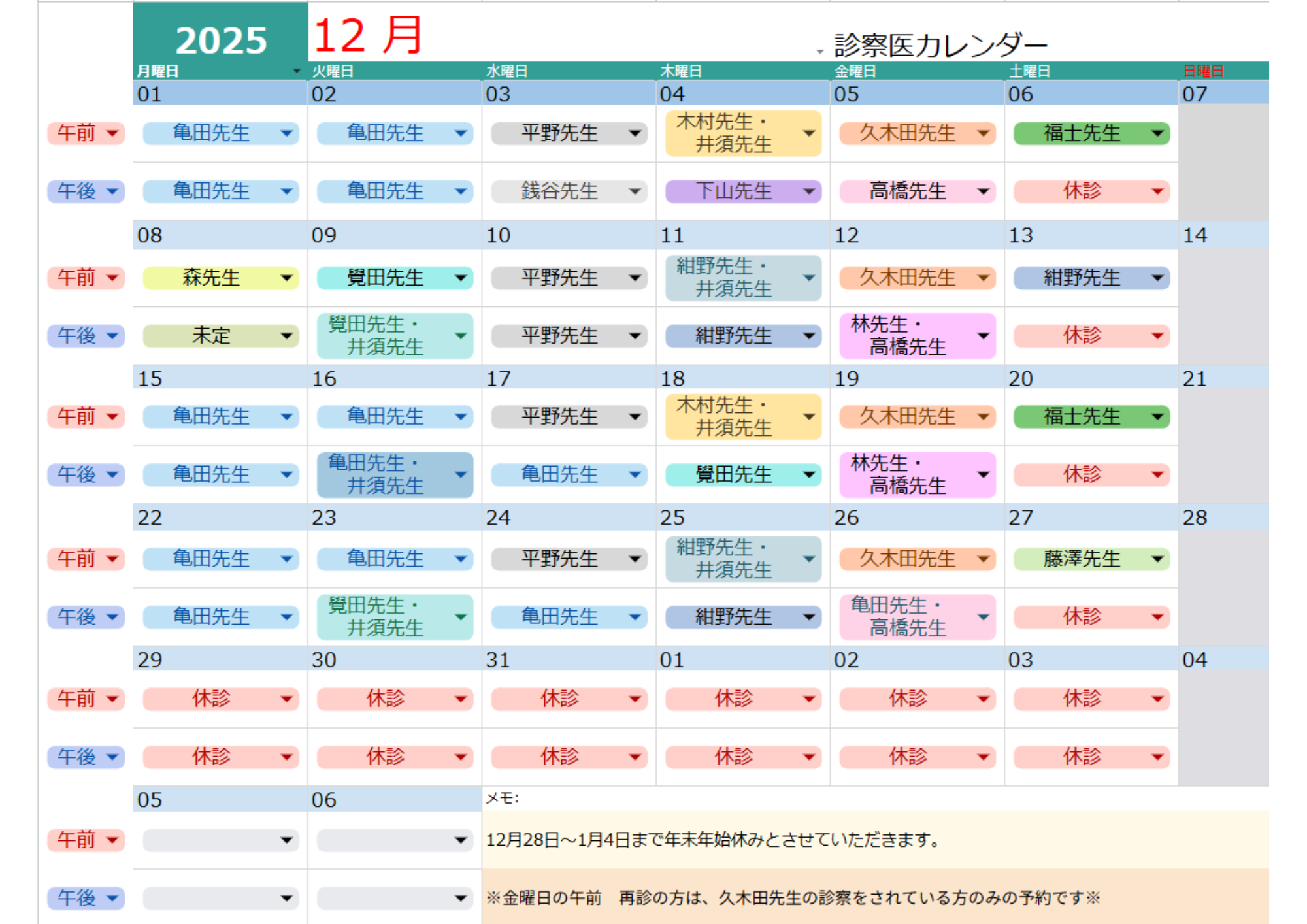Click arrow on 未定 chip Dec 08
The width and height of the screenshot is (1307, 924).
click(x=286, y=336)
